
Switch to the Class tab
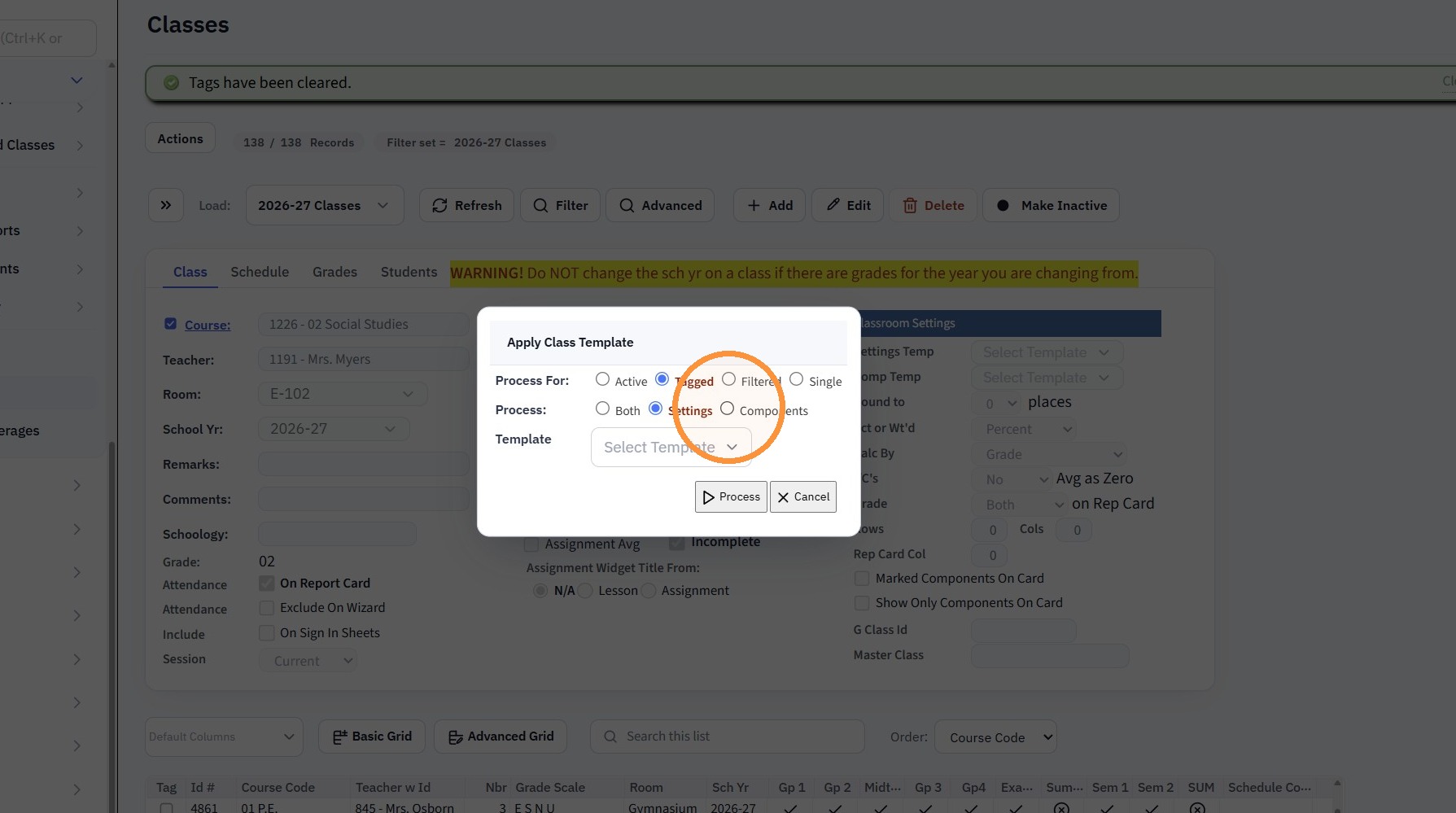(190, 272)
